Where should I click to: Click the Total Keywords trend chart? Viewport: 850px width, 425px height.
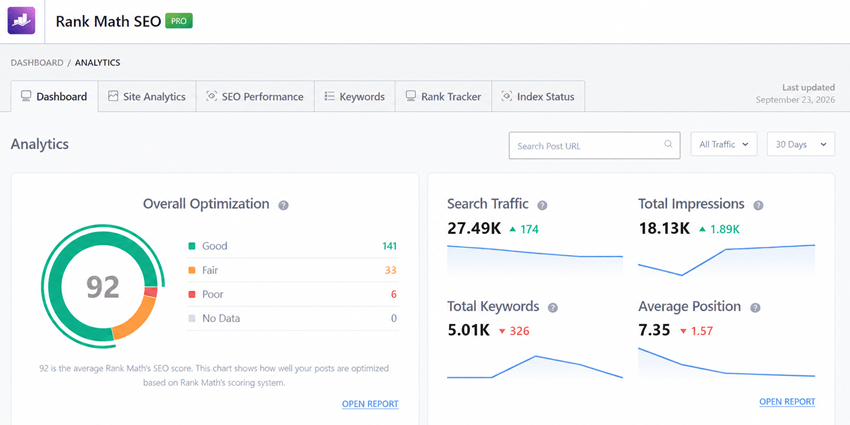pos(535,366)
